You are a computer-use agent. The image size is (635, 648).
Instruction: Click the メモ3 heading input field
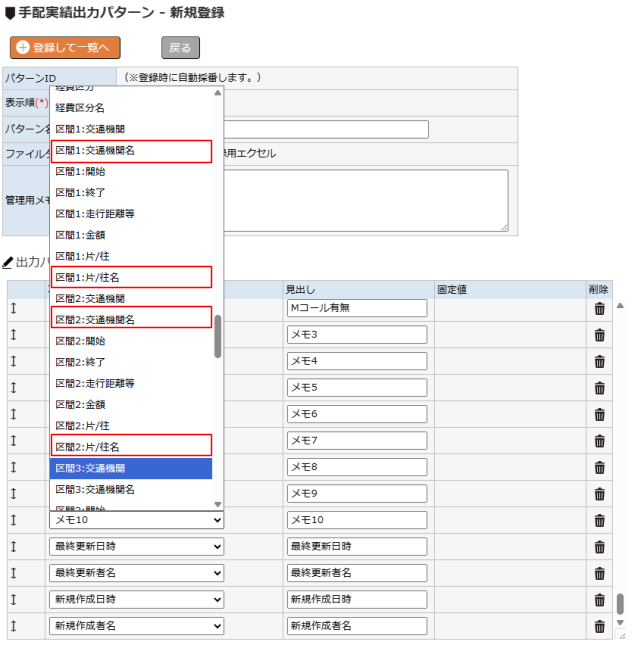click(x=356, y=334)
